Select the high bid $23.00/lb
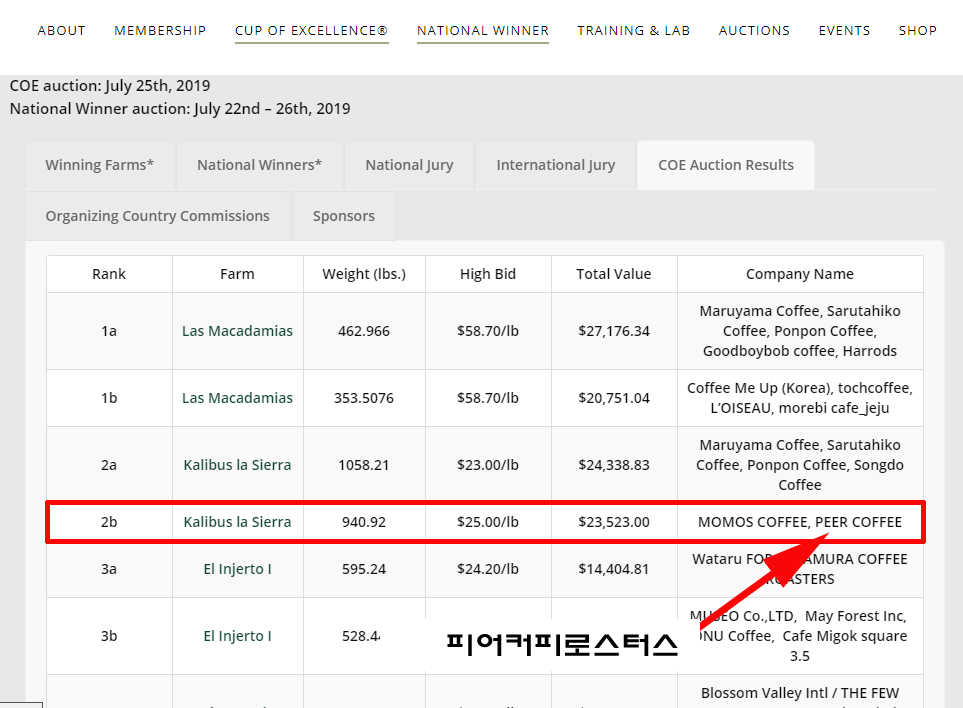 488,465
